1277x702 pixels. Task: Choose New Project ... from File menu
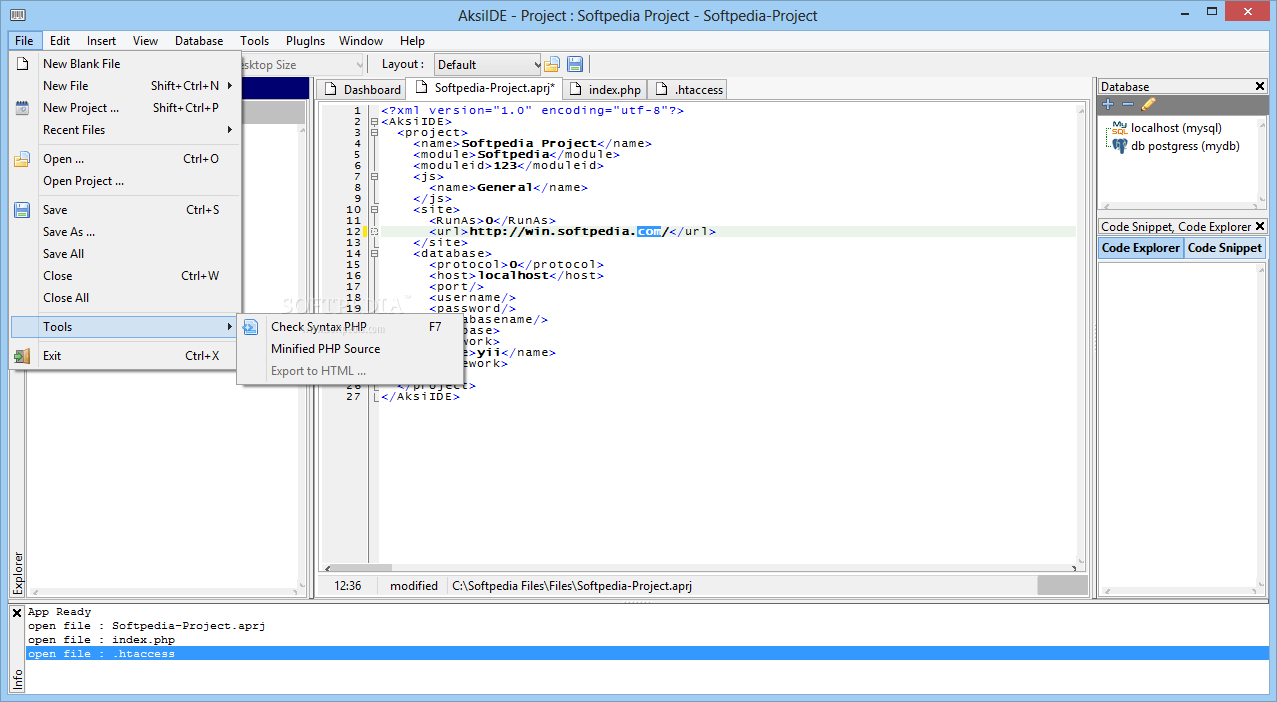tap(125, 108)
